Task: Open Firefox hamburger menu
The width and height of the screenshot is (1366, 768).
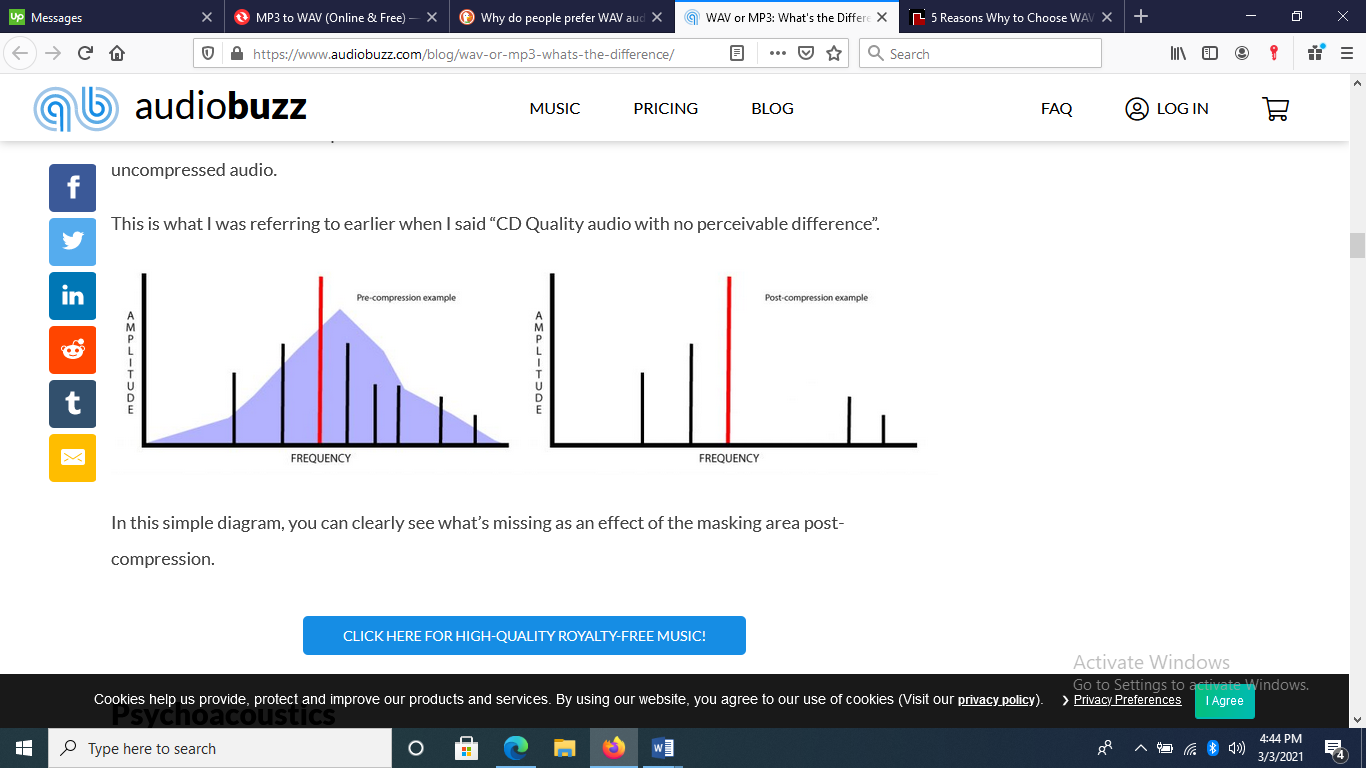Action: coord(1347,54)
